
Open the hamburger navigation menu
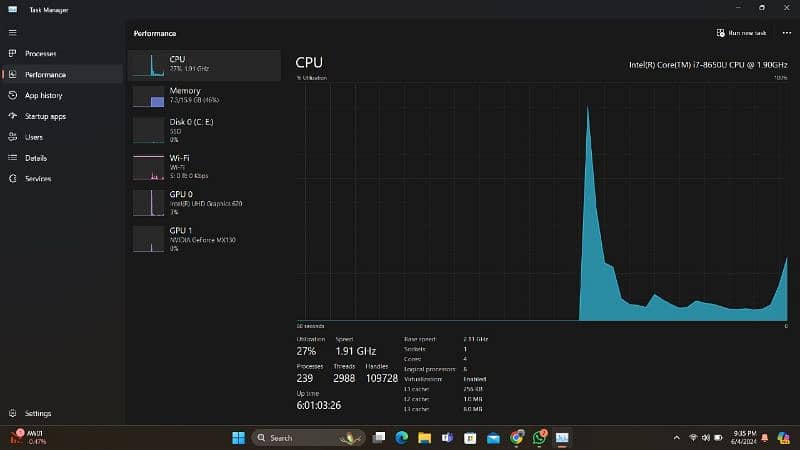12,33
